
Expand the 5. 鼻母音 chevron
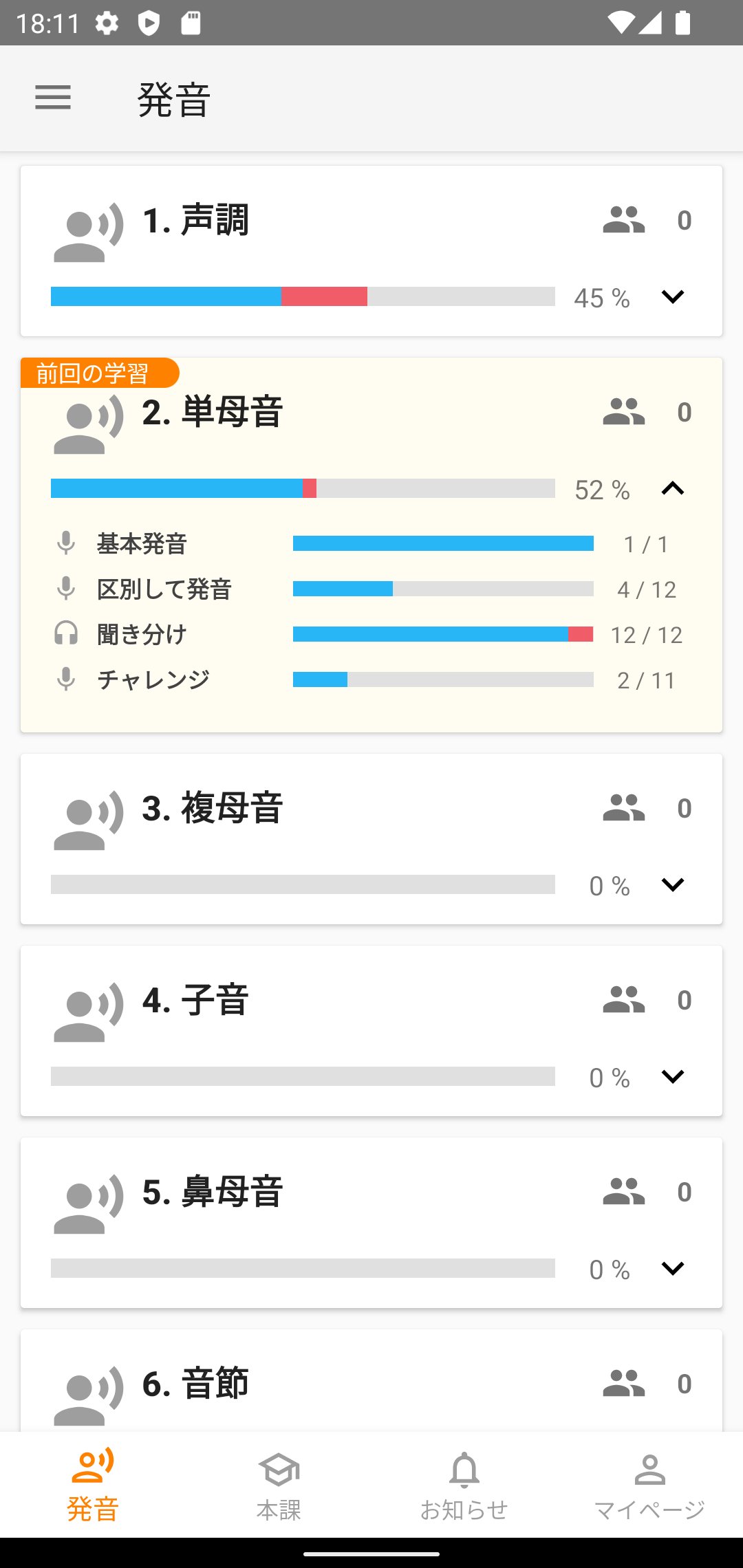pos(672,1269)
